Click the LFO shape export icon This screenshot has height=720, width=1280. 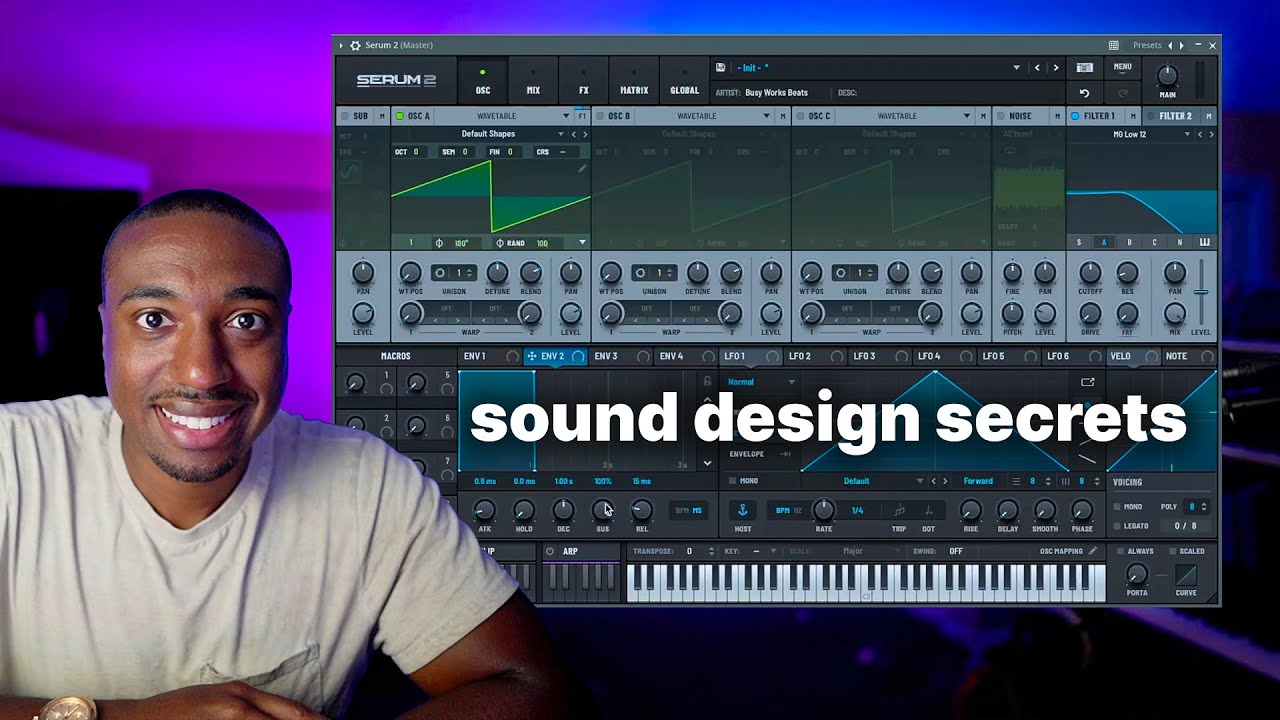(1088, 382)
